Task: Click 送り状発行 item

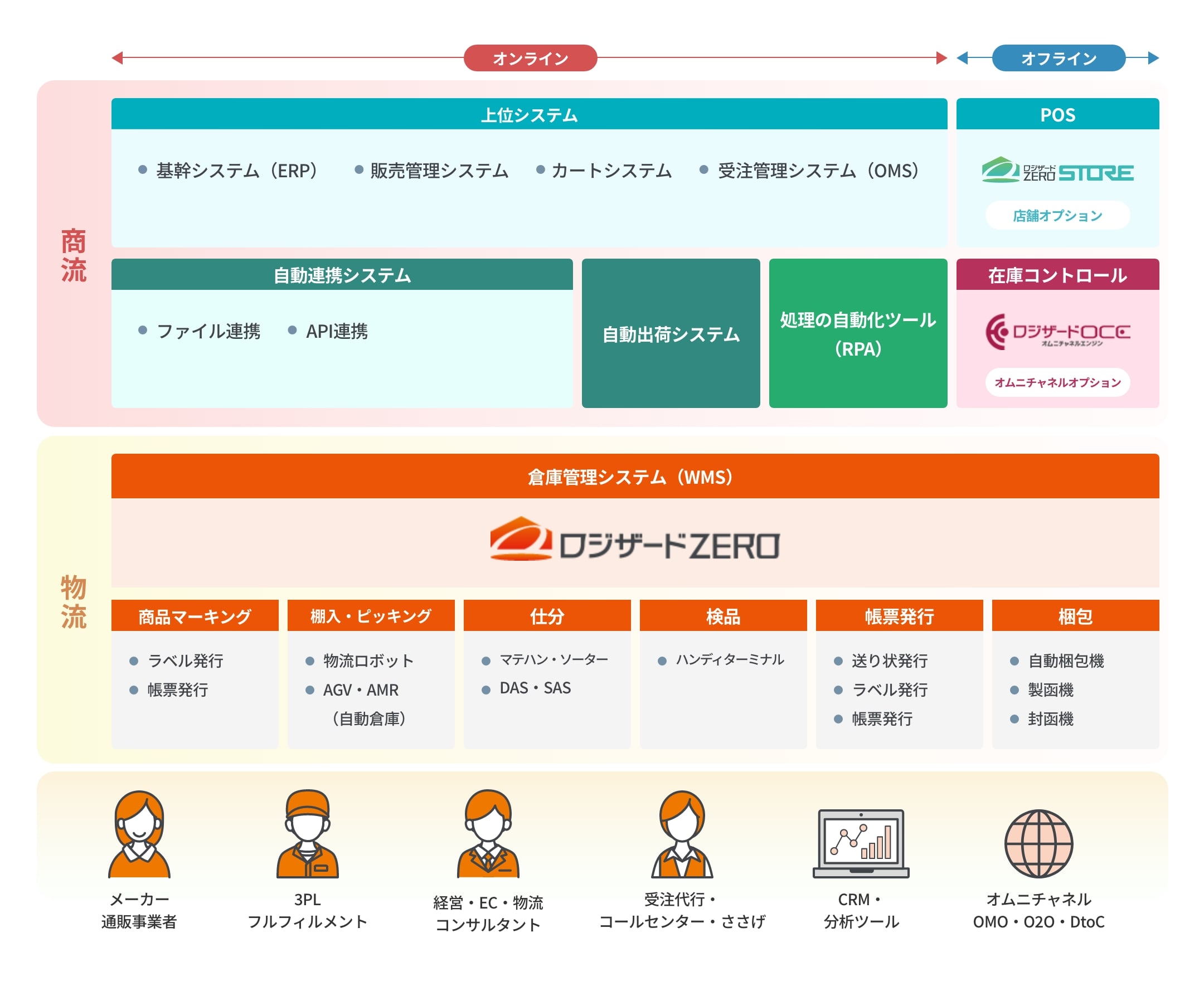Action: [890, 660]
